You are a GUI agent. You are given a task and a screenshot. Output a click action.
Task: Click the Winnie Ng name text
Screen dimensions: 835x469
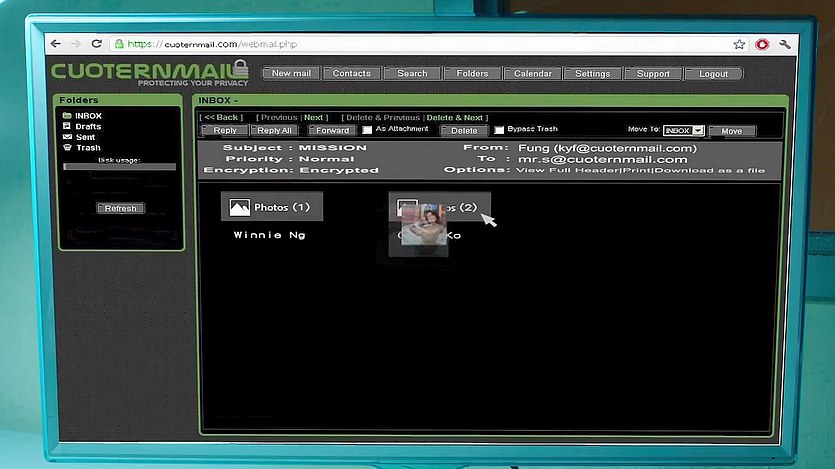pyautogui.click(x=269, y=235)
